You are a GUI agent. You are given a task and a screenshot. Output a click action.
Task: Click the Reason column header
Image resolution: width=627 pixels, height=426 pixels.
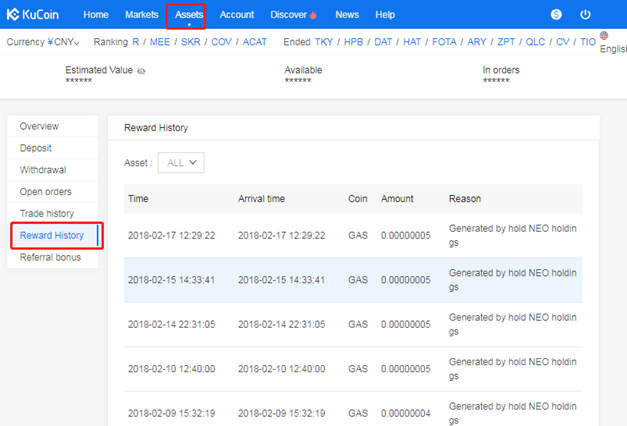tap(465, 199)
